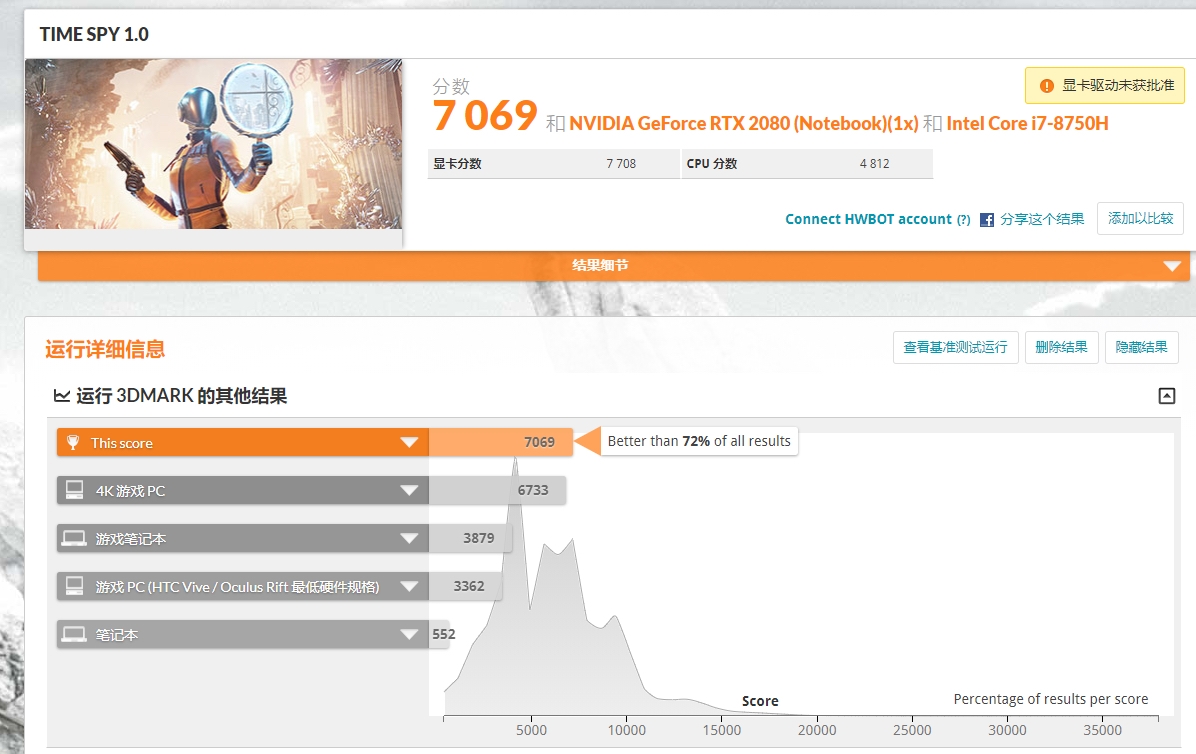Click the desktop icon beside 4K游戏 PC
This screenshot has width=1196, height=754.
[x=75, y=490]
